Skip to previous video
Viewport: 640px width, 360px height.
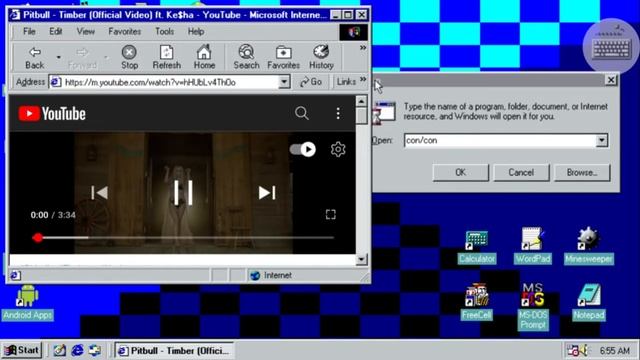[x=99, y=193]
